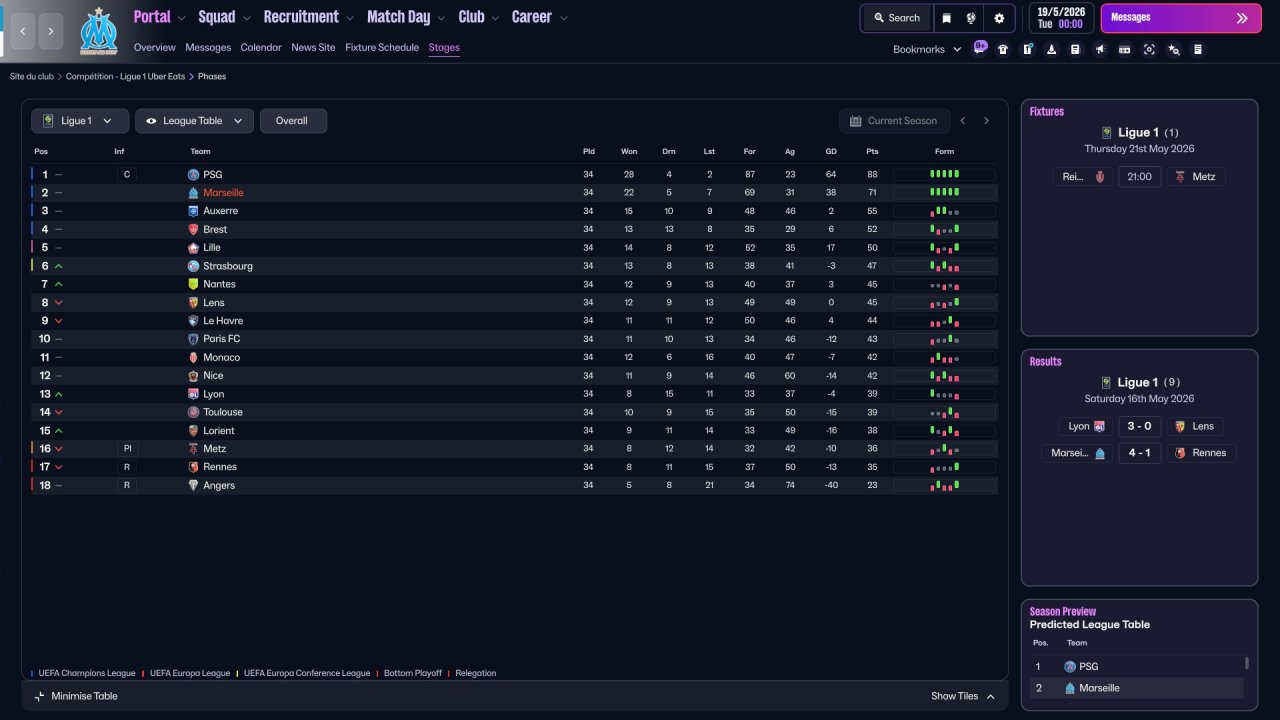The height and width of the screenshot is (720, 1280).
Task: Open the settings gear icon
Action: tap(999, 18)
